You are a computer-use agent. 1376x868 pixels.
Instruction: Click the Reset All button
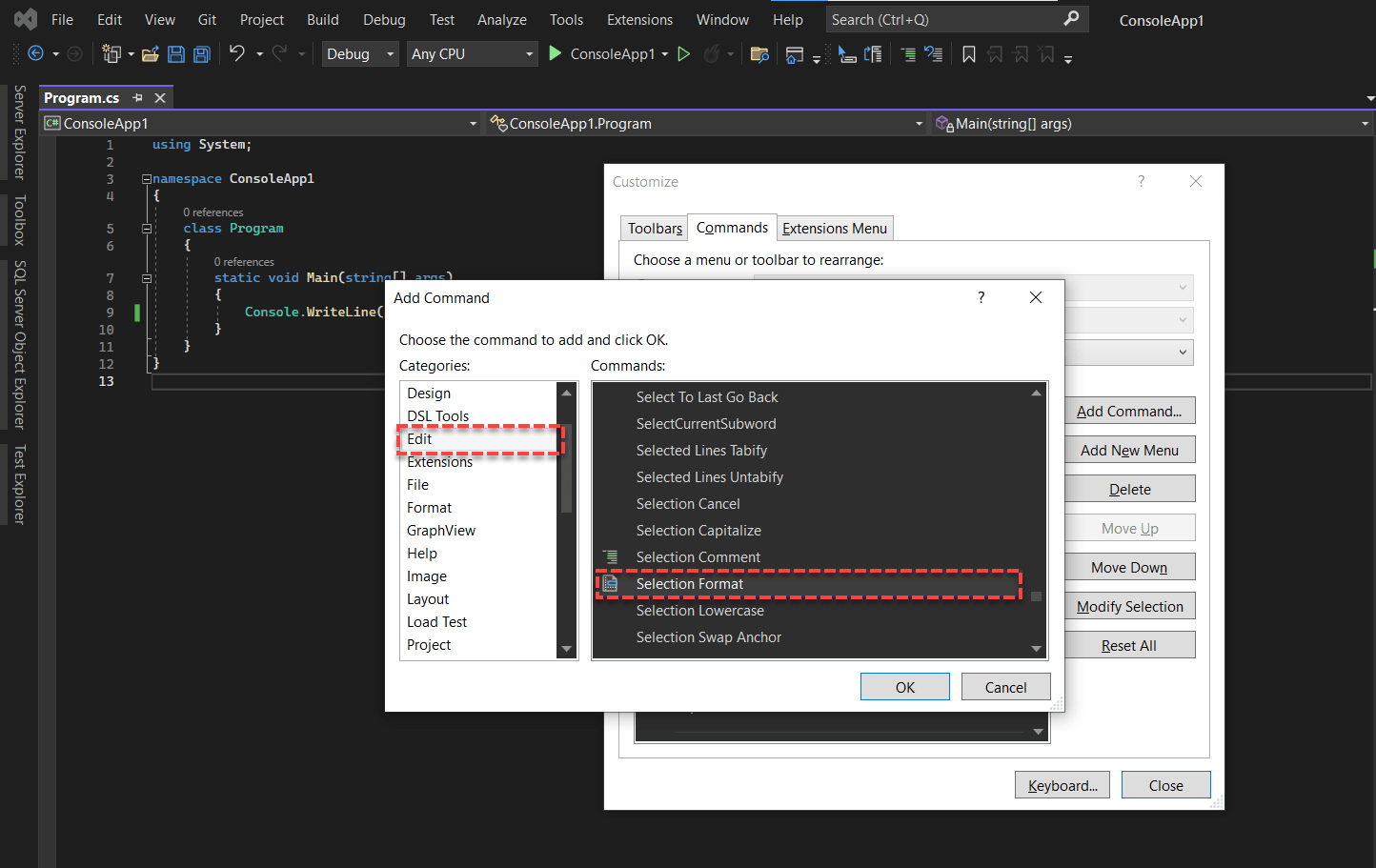point(1129,645)
